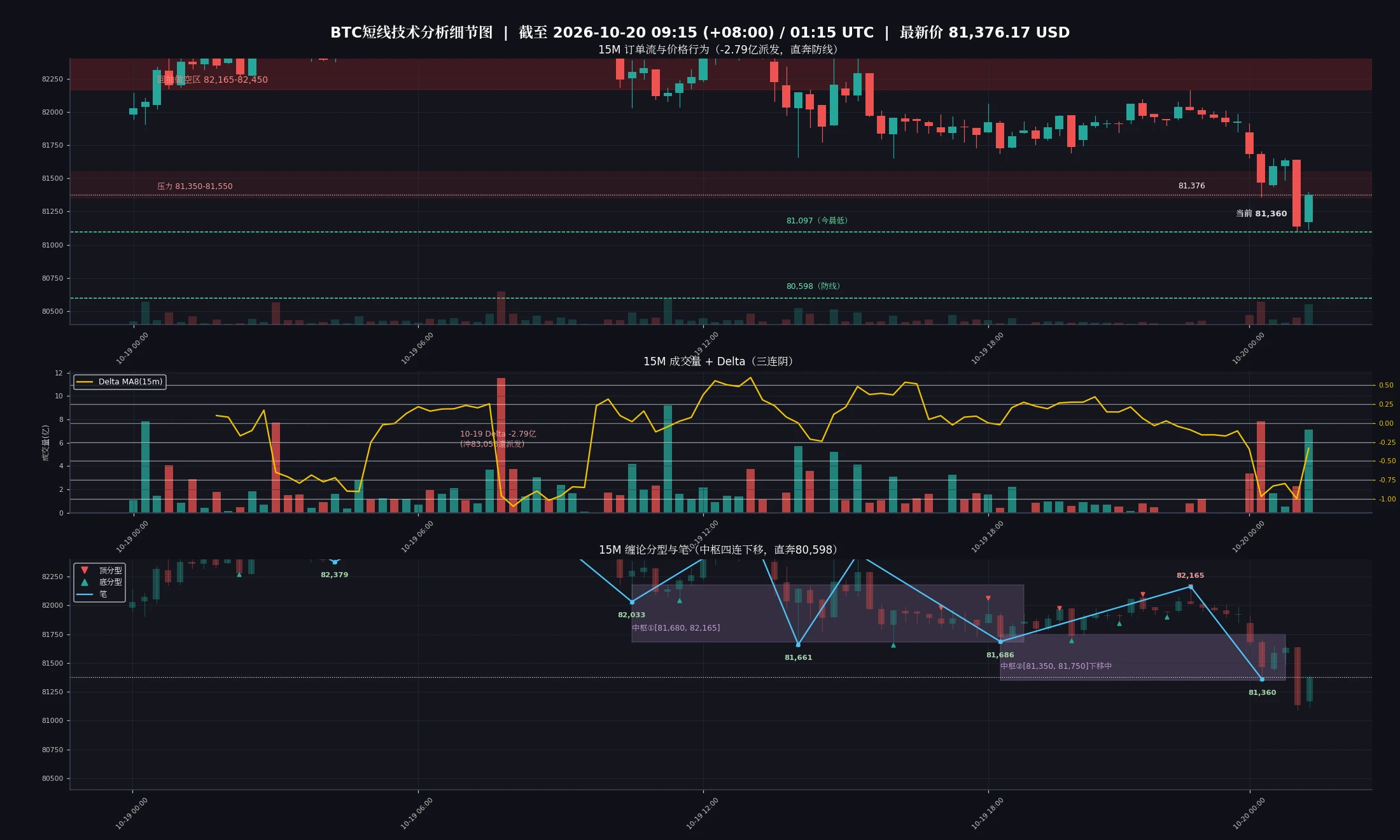This screenshot has height=840, width=1400.
Task: Click the red top-fractal triangle legend icon
Action: [85, 570]
